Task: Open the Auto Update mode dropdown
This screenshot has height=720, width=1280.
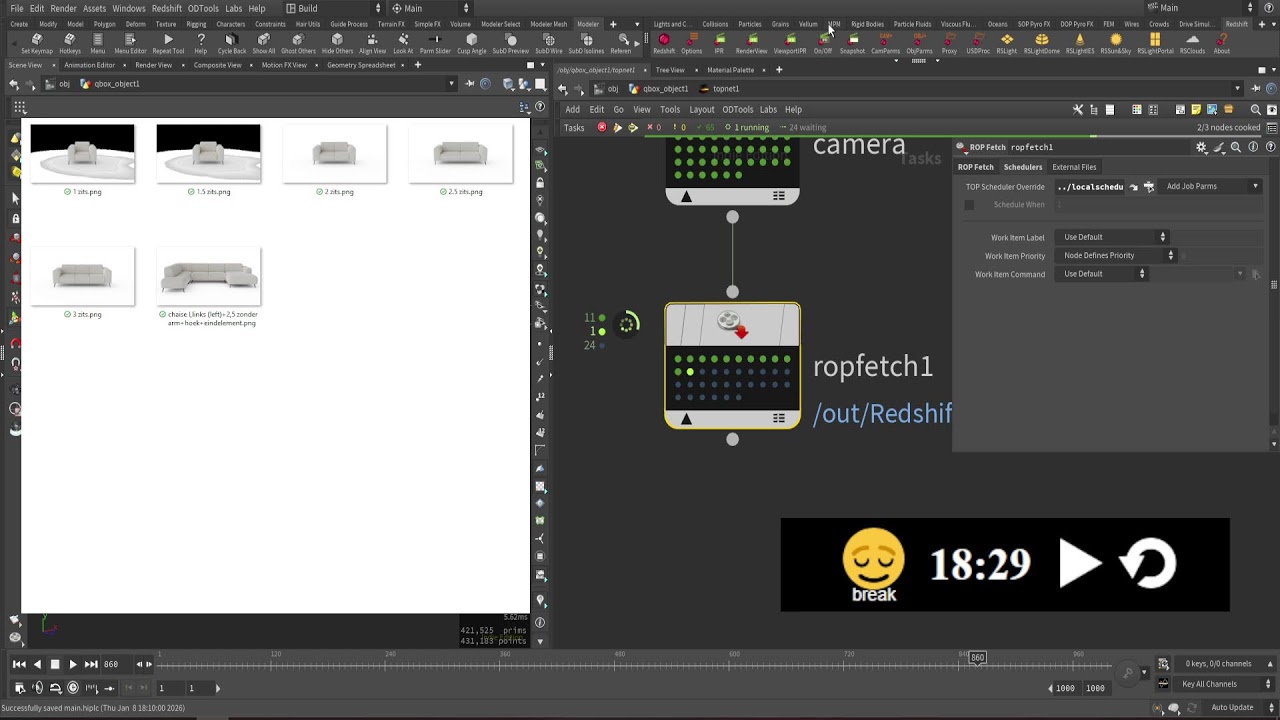Action: pos(1238,707)
